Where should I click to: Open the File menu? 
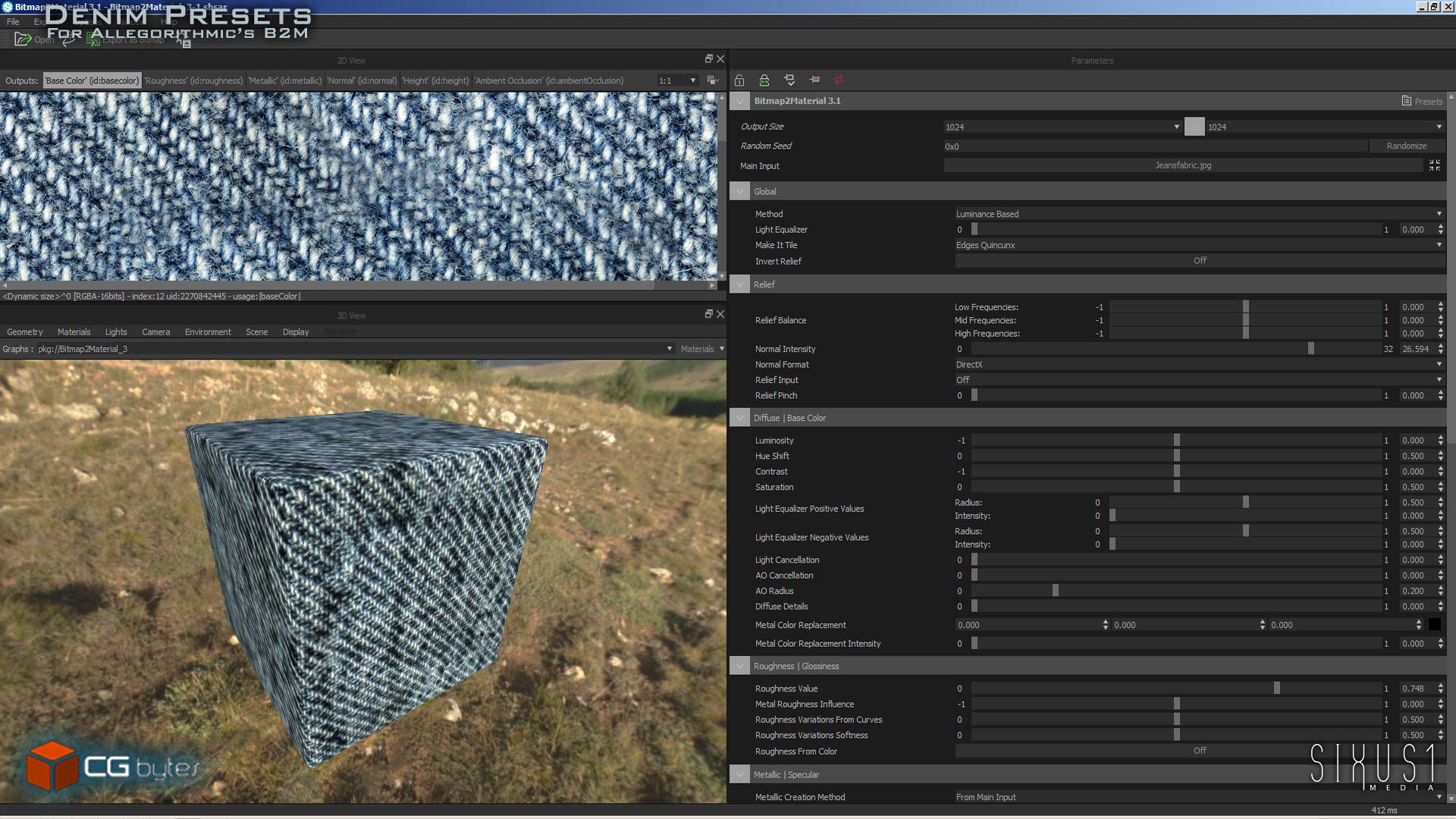click(13, 22)
